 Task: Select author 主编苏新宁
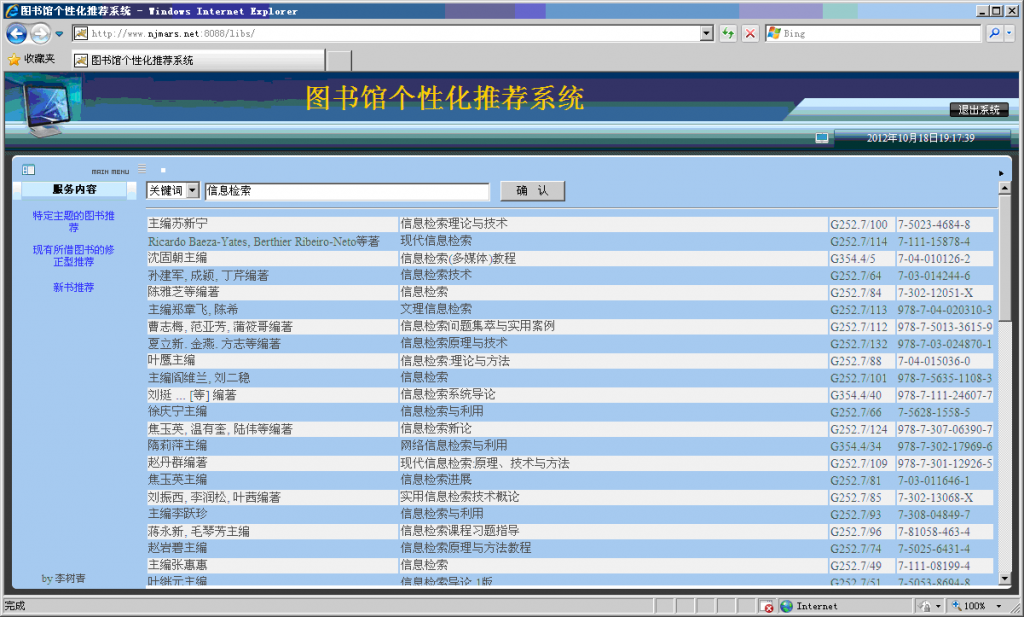[x=178, y=223]
